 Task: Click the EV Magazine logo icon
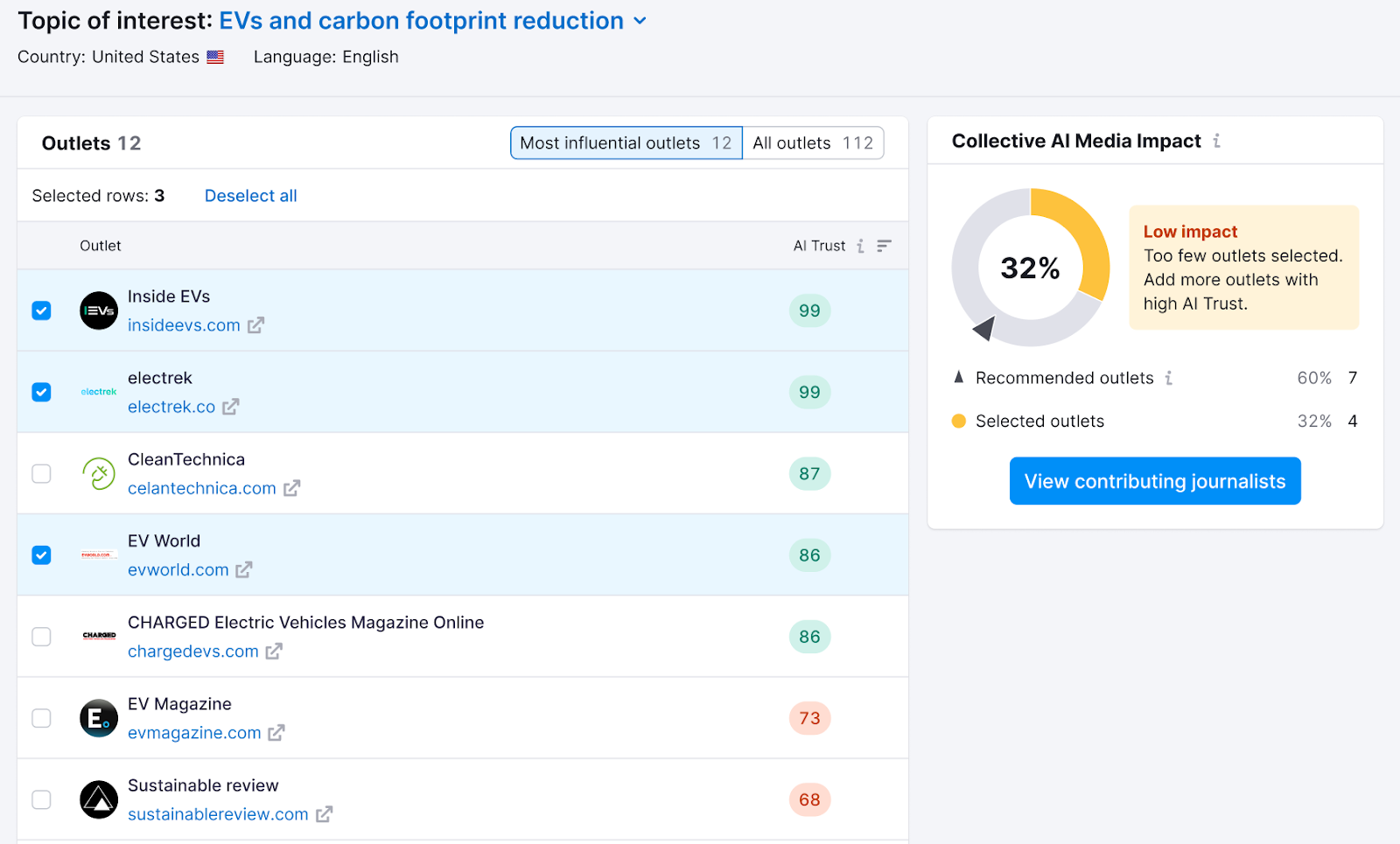pyautogui.click(x=99, y=718)
